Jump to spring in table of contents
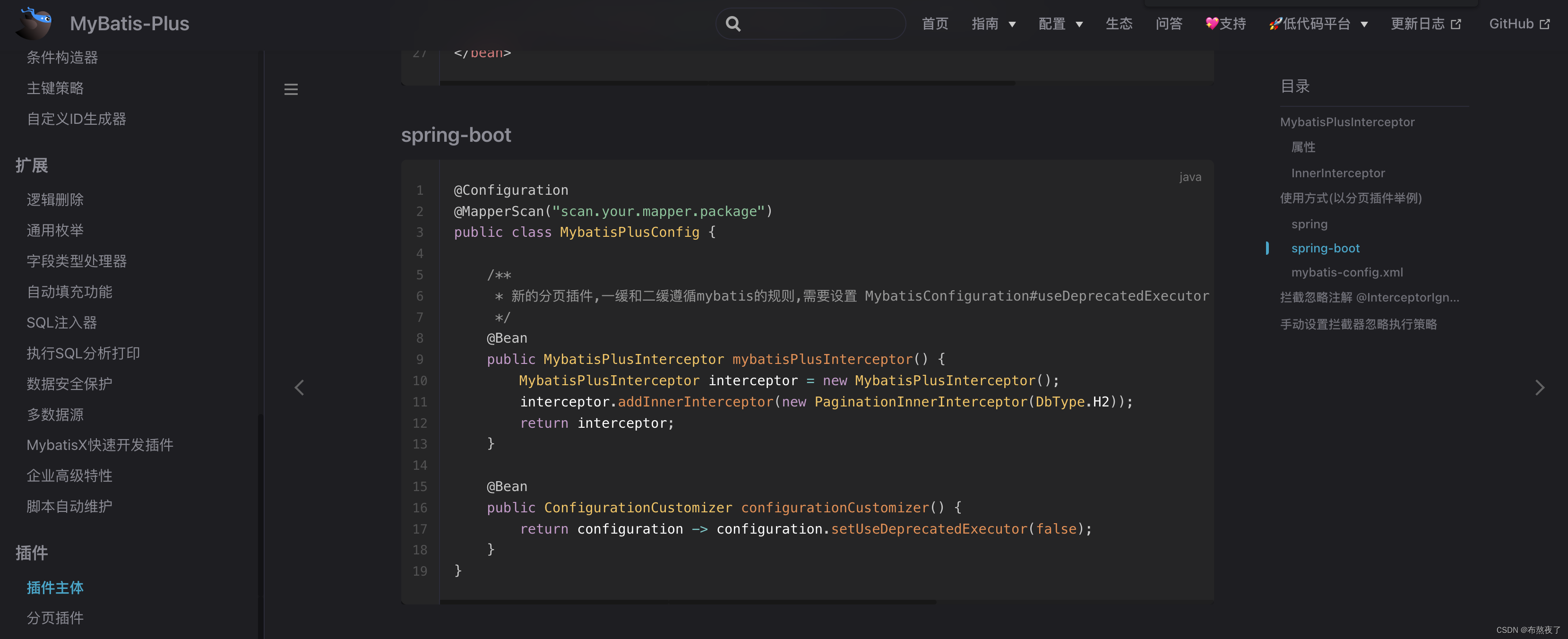This screenshot has height=639, width=1568. (1310, 224)
